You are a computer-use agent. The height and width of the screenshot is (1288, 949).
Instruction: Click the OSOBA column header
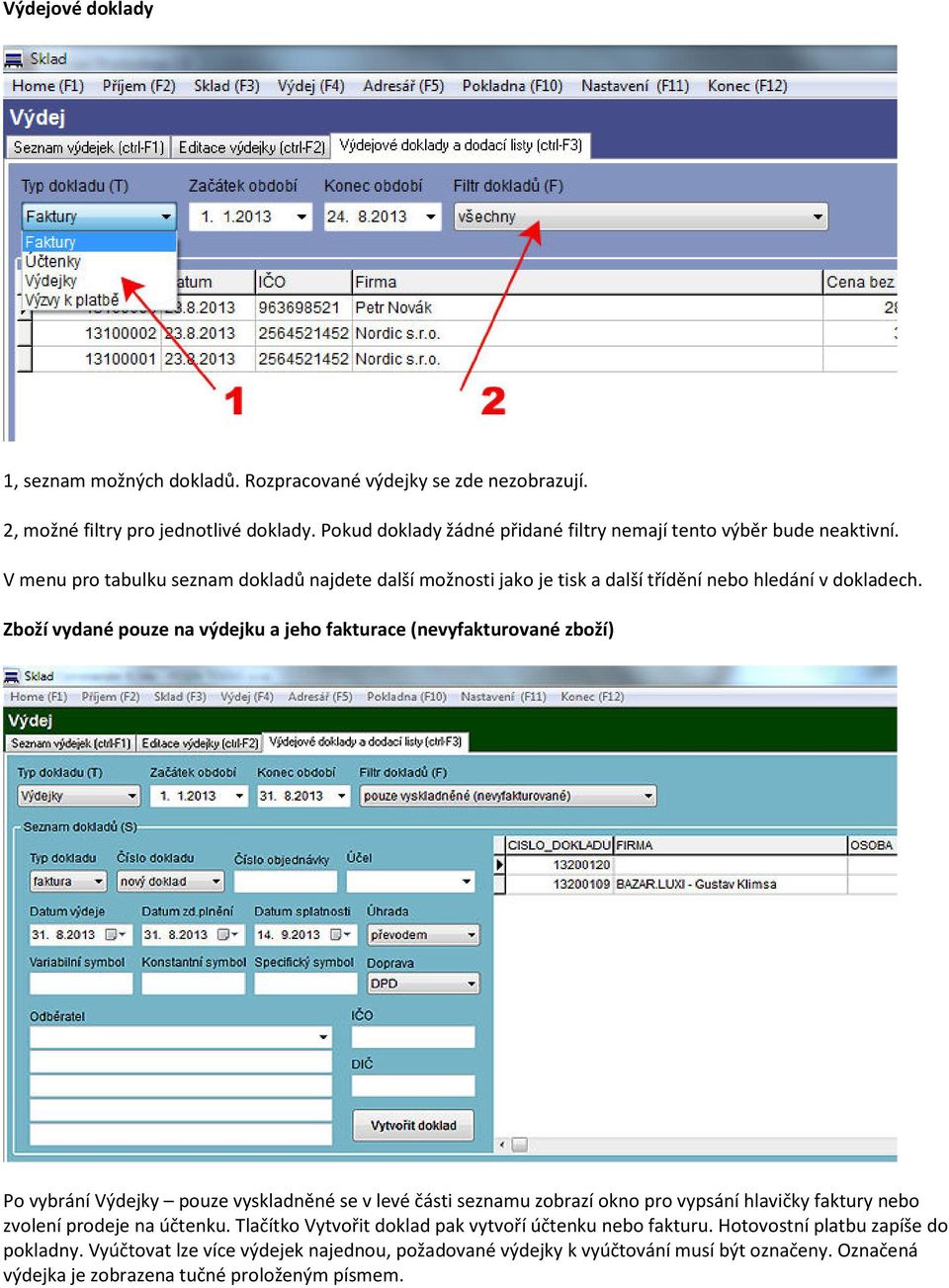pyautogui.click(x=872, y=845)
